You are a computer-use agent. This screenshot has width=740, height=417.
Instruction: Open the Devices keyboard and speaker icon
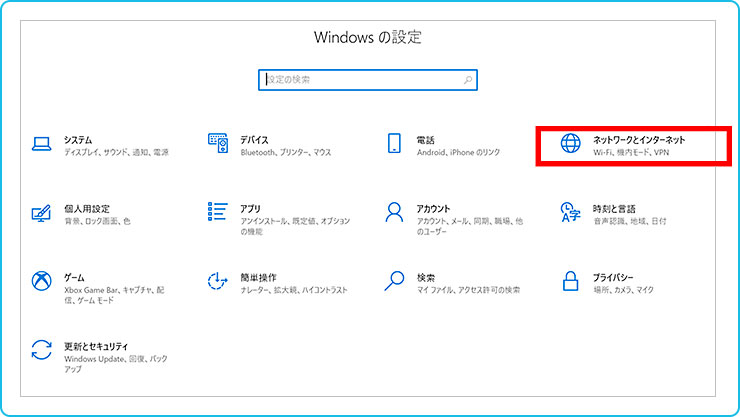218,143
